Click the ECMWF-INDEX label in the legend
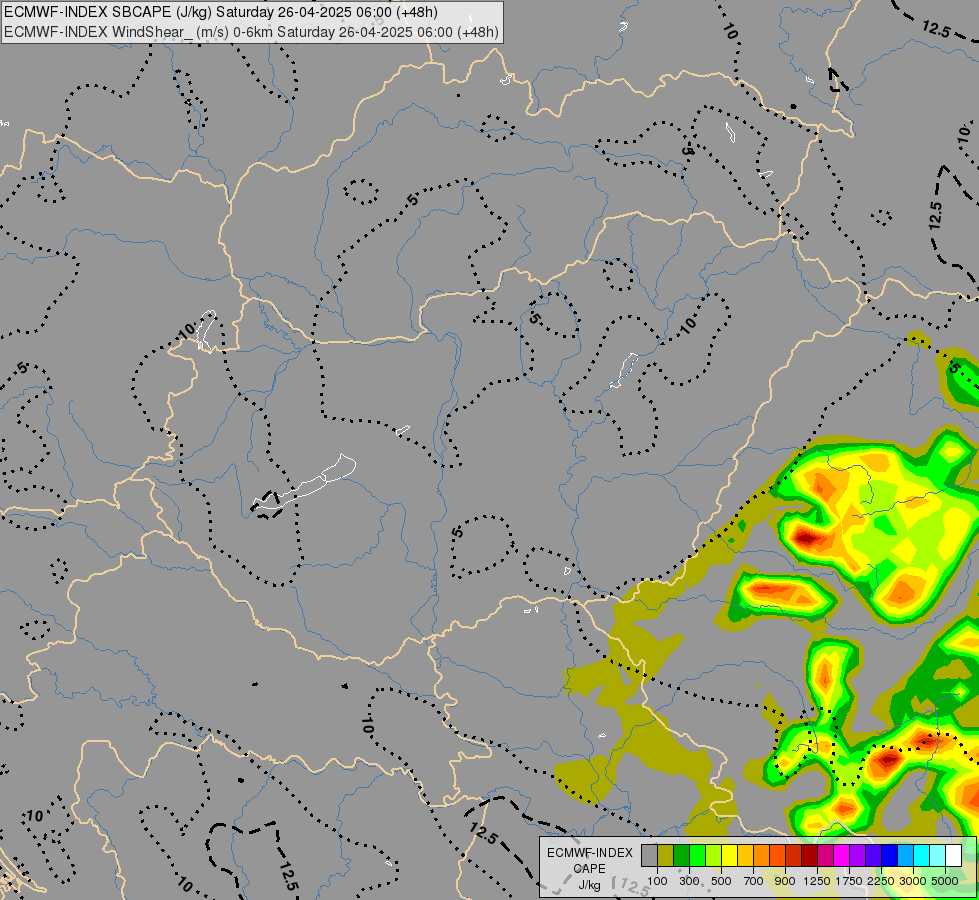 (x=589, y=853)
